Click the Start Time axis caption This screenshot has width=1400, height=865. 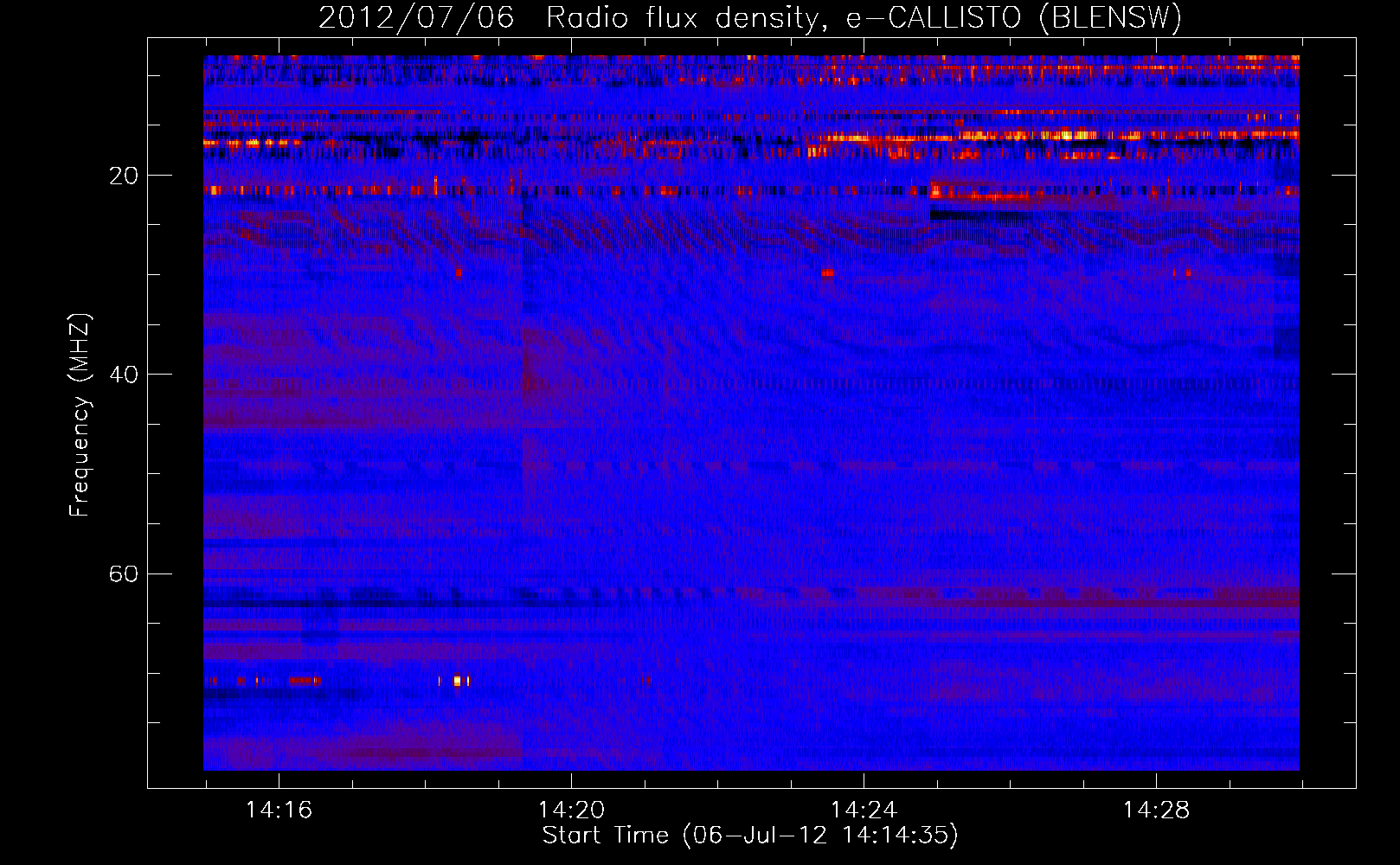[750, 836]
